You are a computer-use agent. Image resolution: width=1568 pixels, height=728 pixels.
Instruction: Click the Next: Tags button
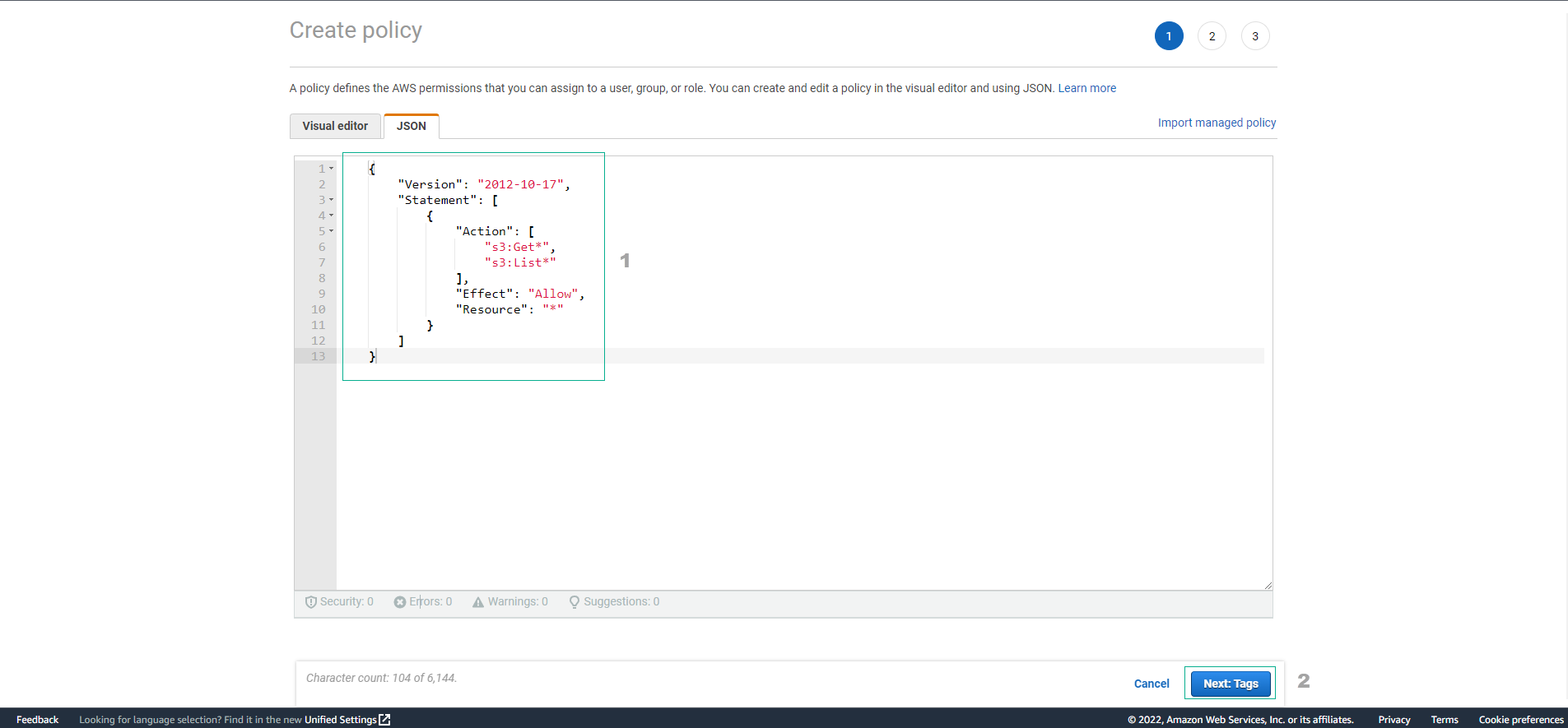(1231, 684)
